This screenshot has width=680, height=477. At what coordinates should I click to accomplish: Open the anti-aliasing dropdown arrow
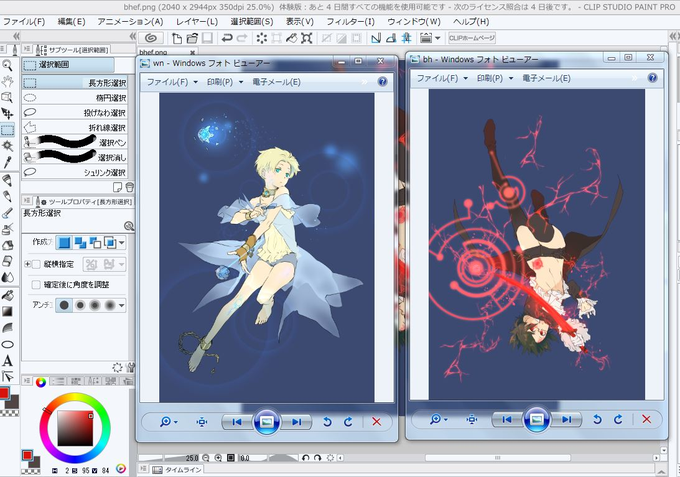122,305
